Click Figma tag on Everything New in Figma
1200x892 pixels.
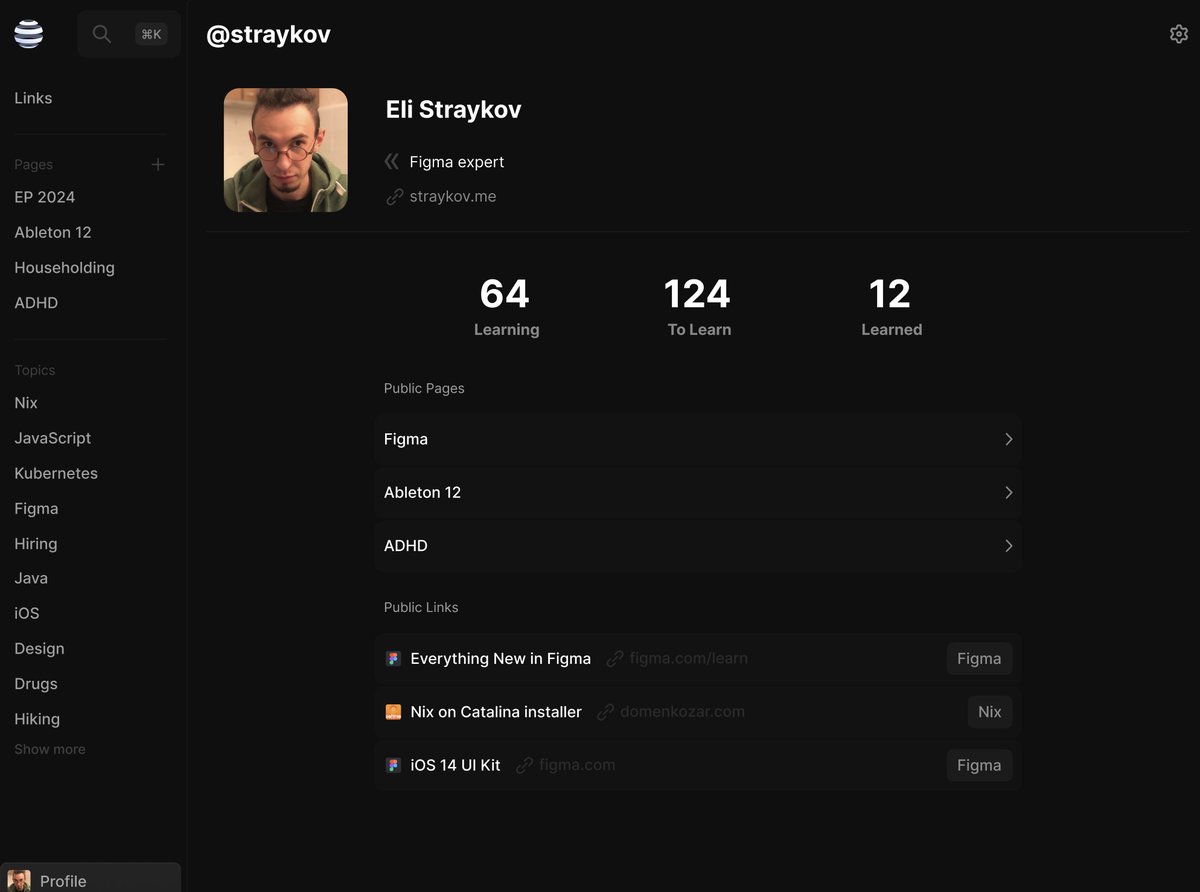pos(979,659)
